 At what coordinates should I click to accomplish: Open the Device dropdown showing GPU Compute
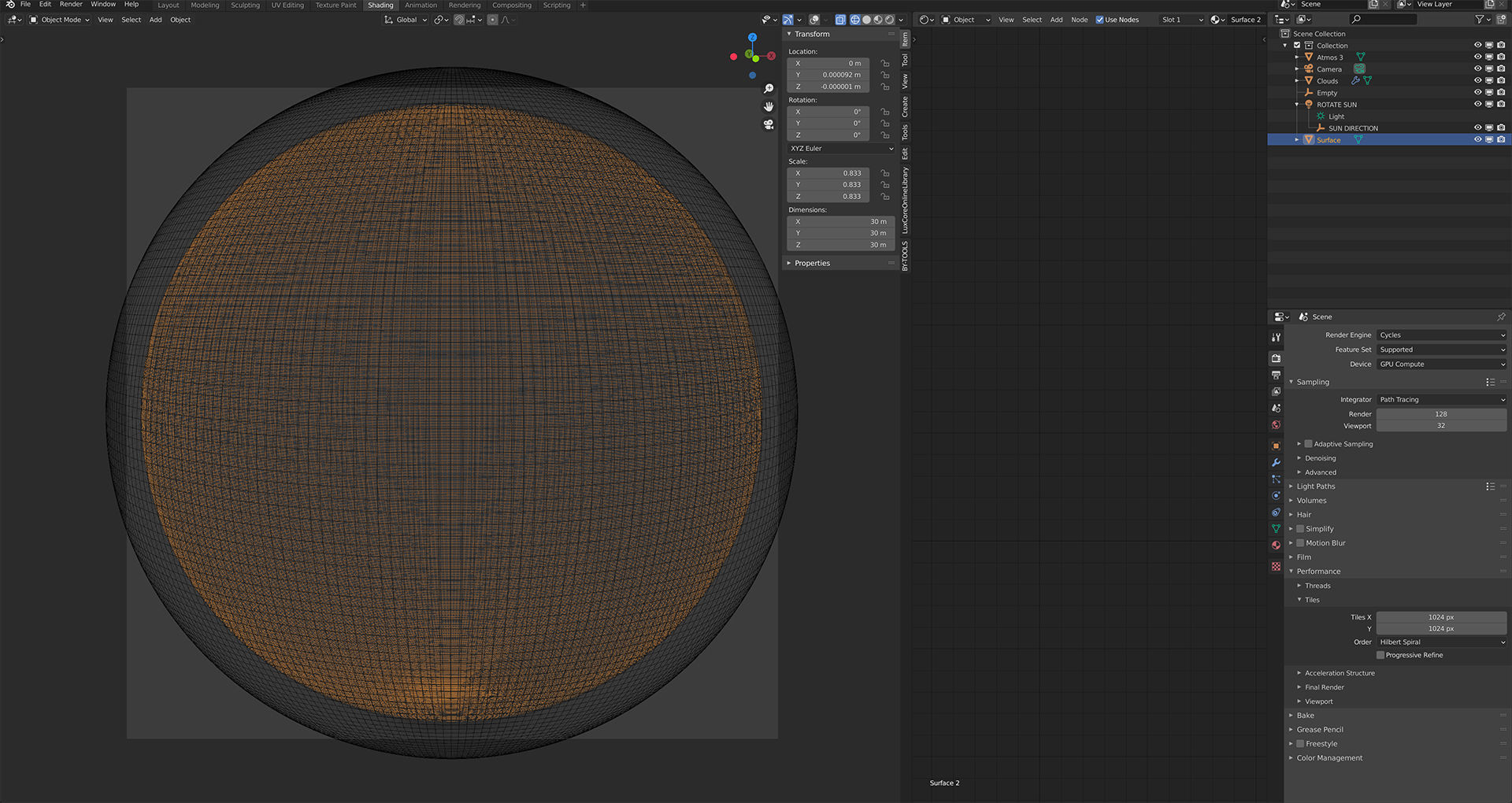tap(1441, 364)
